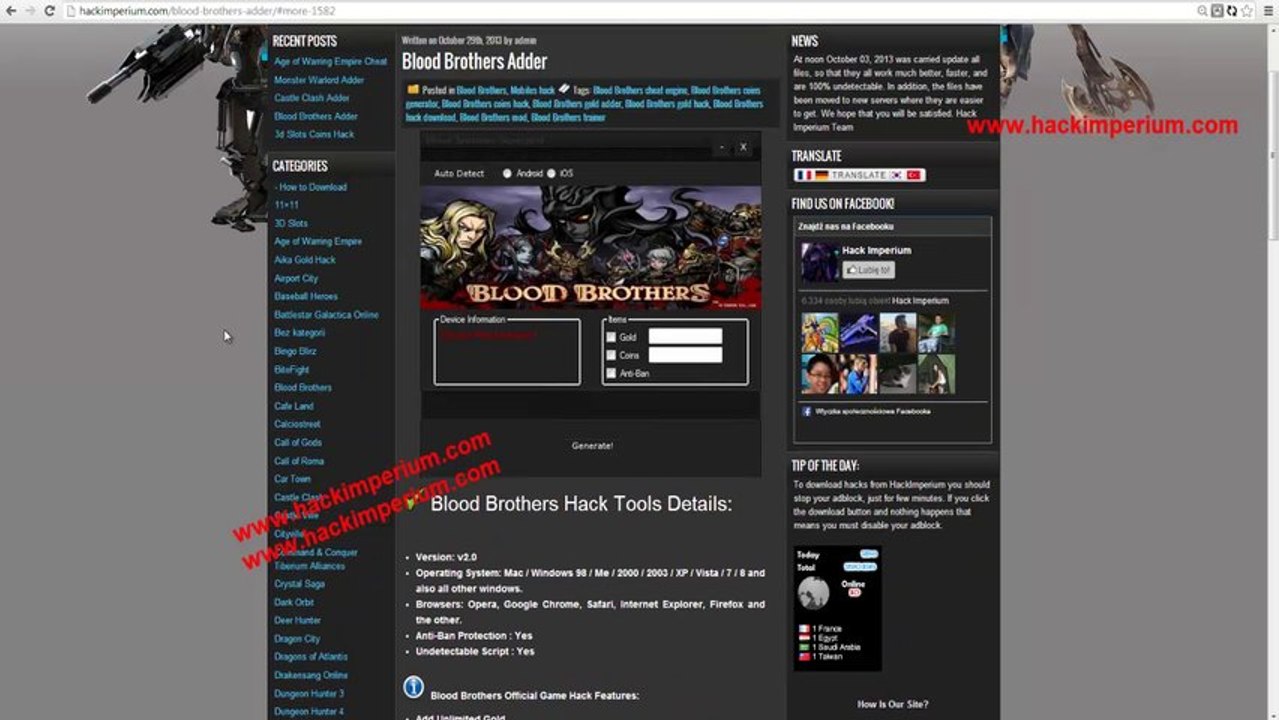Open the Airport City category
This screenshot has width=1279, height=720.
296,278
